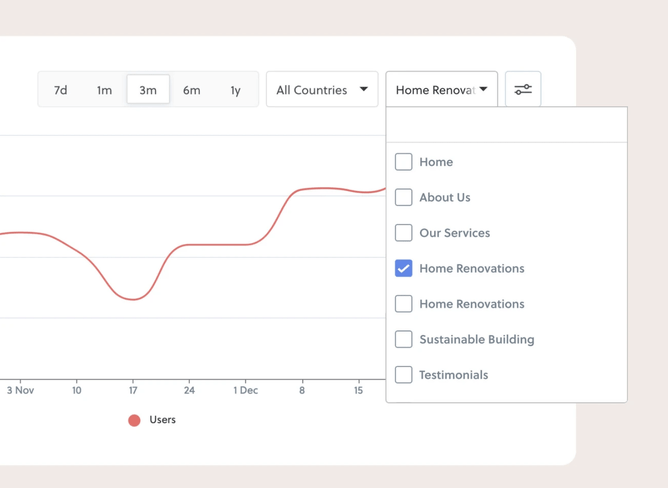
Task: Open the filter sliders settings icon
Action: (x=523, y=90)
